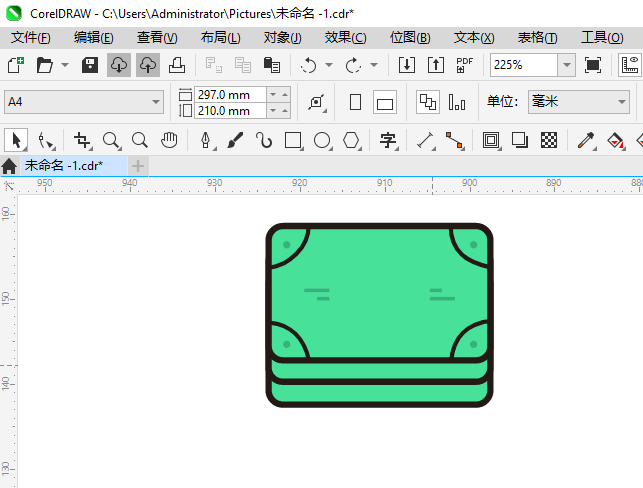Viewport: 643px width, 488px height.
Task: Undo the last action
Action: coord(308,65)
